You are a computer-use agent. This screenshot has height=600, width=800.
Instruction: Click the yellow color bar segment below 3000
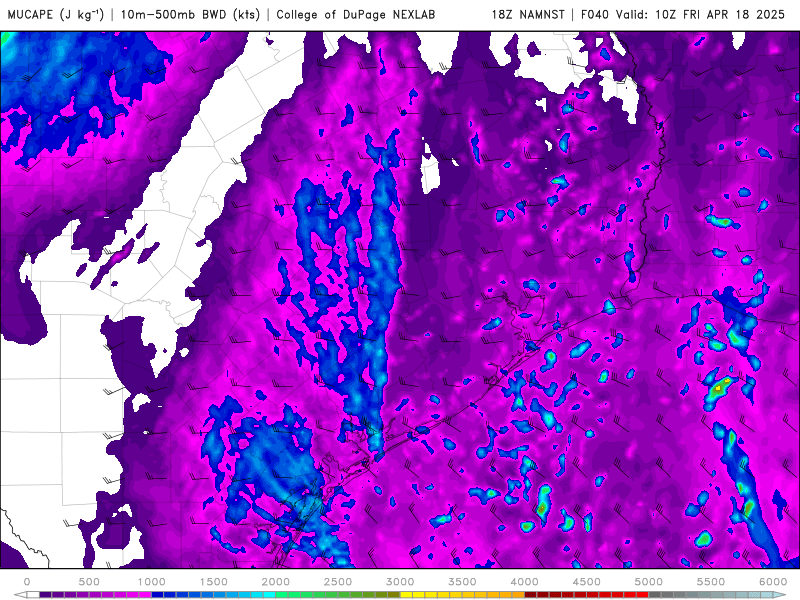(406, 595)
